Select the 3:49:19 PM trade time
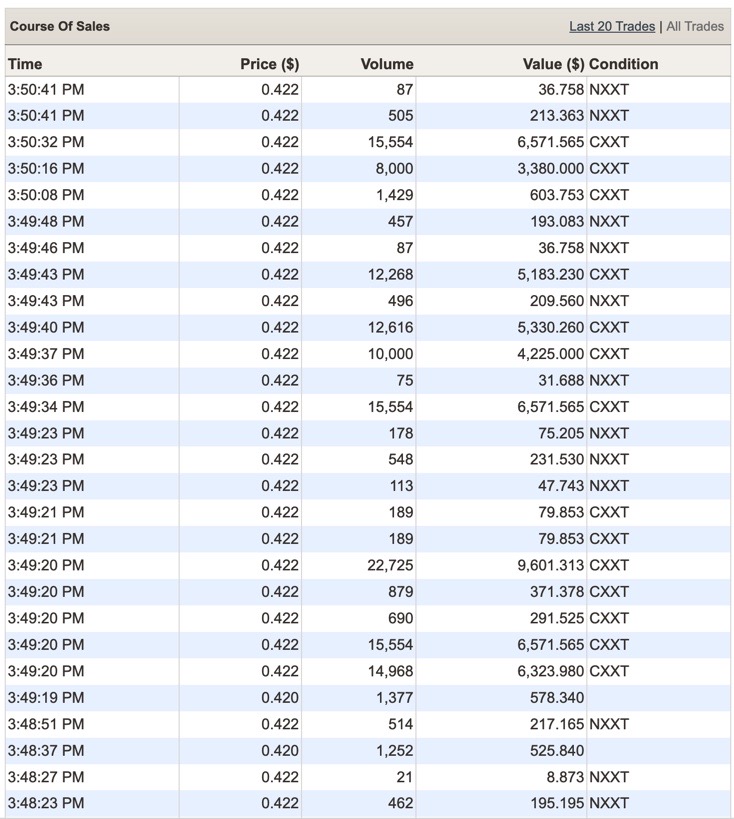The image size is (734, 819). pos(46,698)
